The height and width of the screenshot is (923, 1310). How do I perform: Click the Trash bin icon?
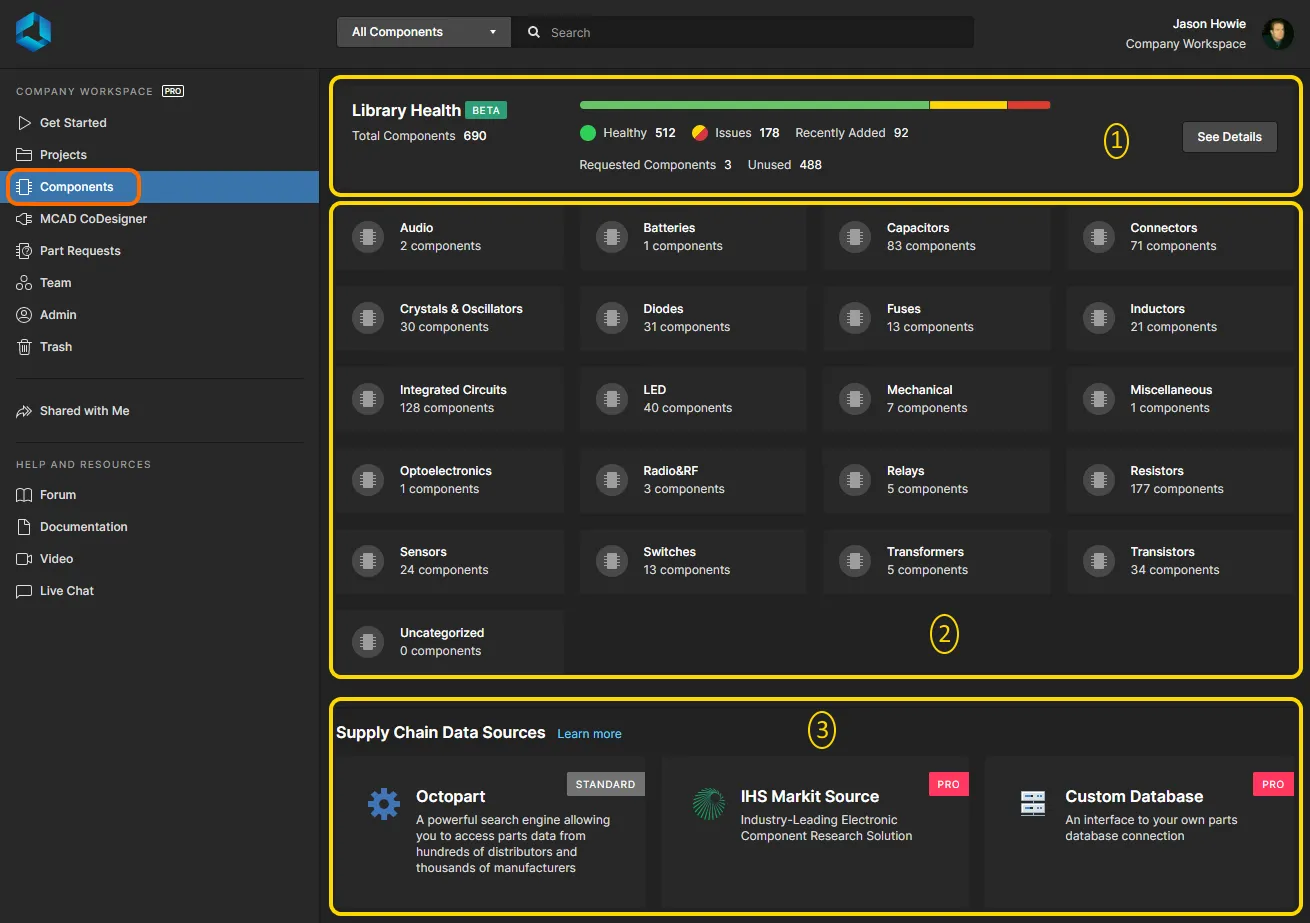(24, 347)
